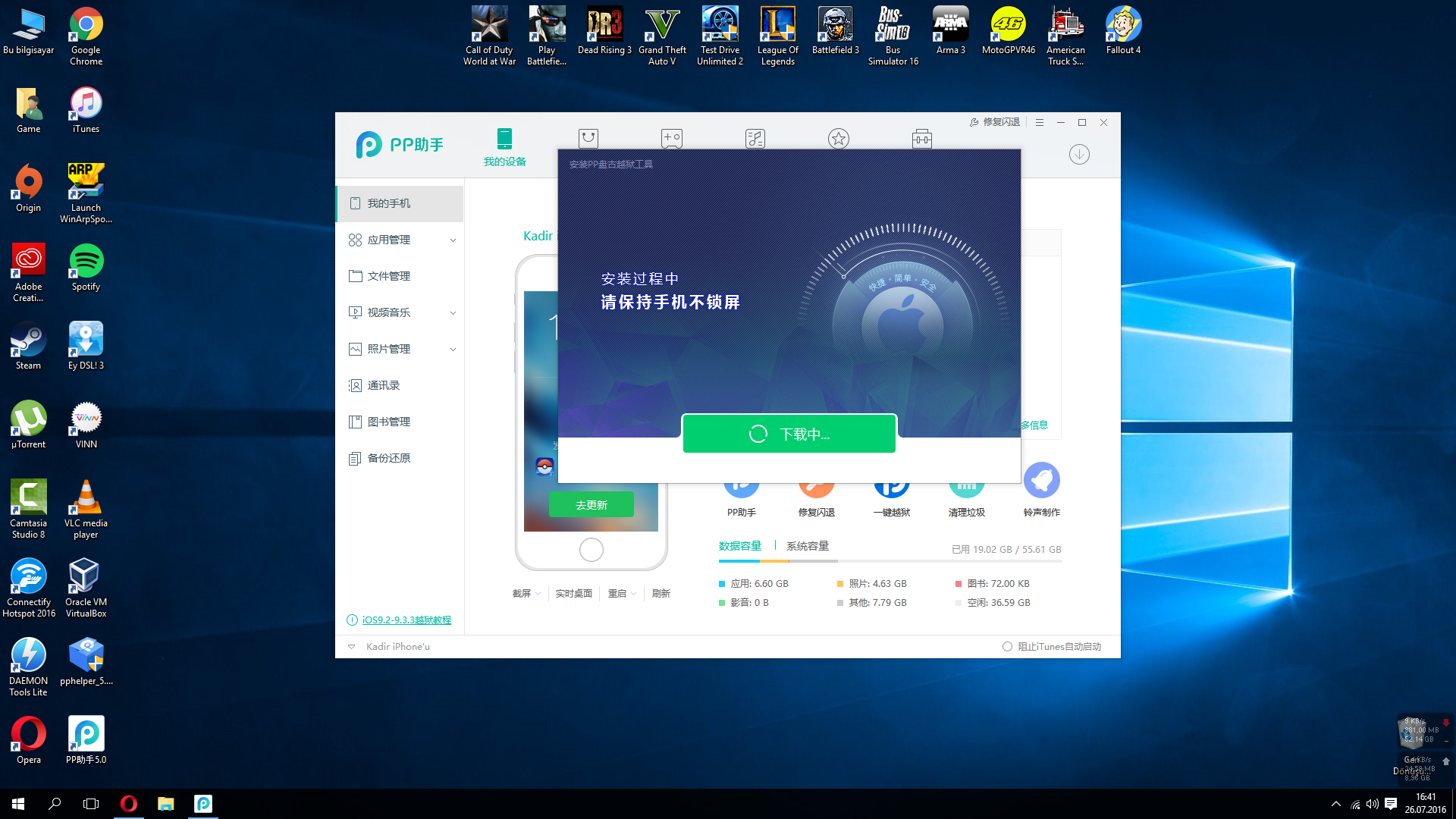
Task: Open the app store bag icon tab
Action: [588, 138]
